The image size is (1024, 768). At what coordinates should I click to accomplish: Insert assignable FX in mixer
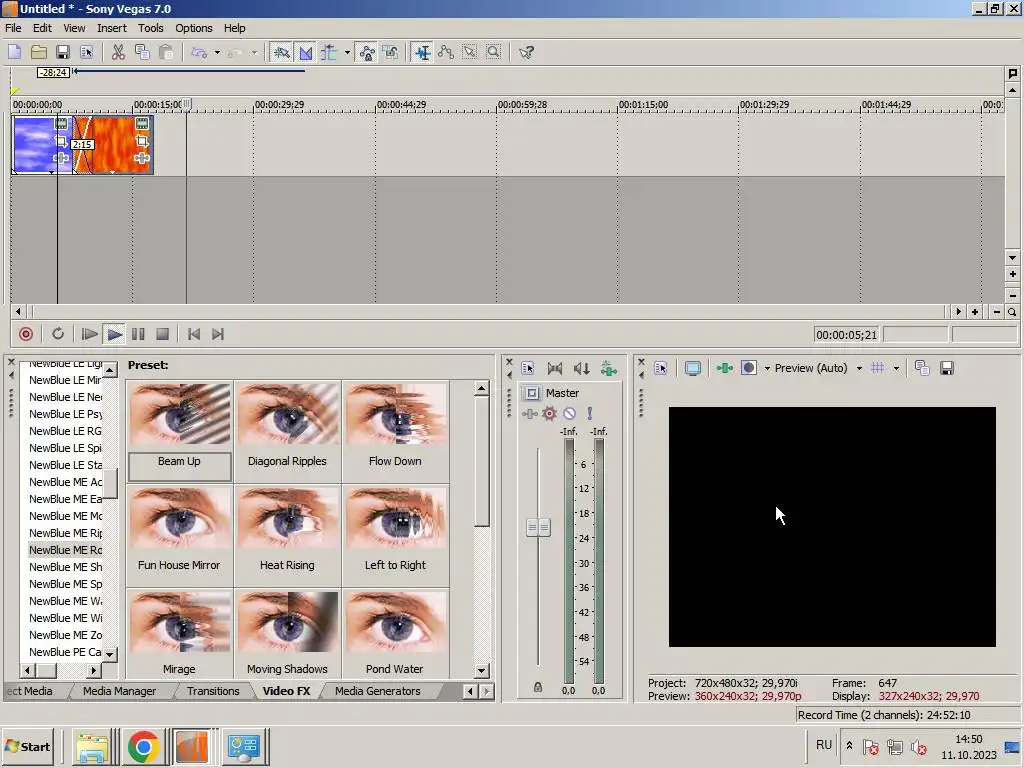[609, 369]
